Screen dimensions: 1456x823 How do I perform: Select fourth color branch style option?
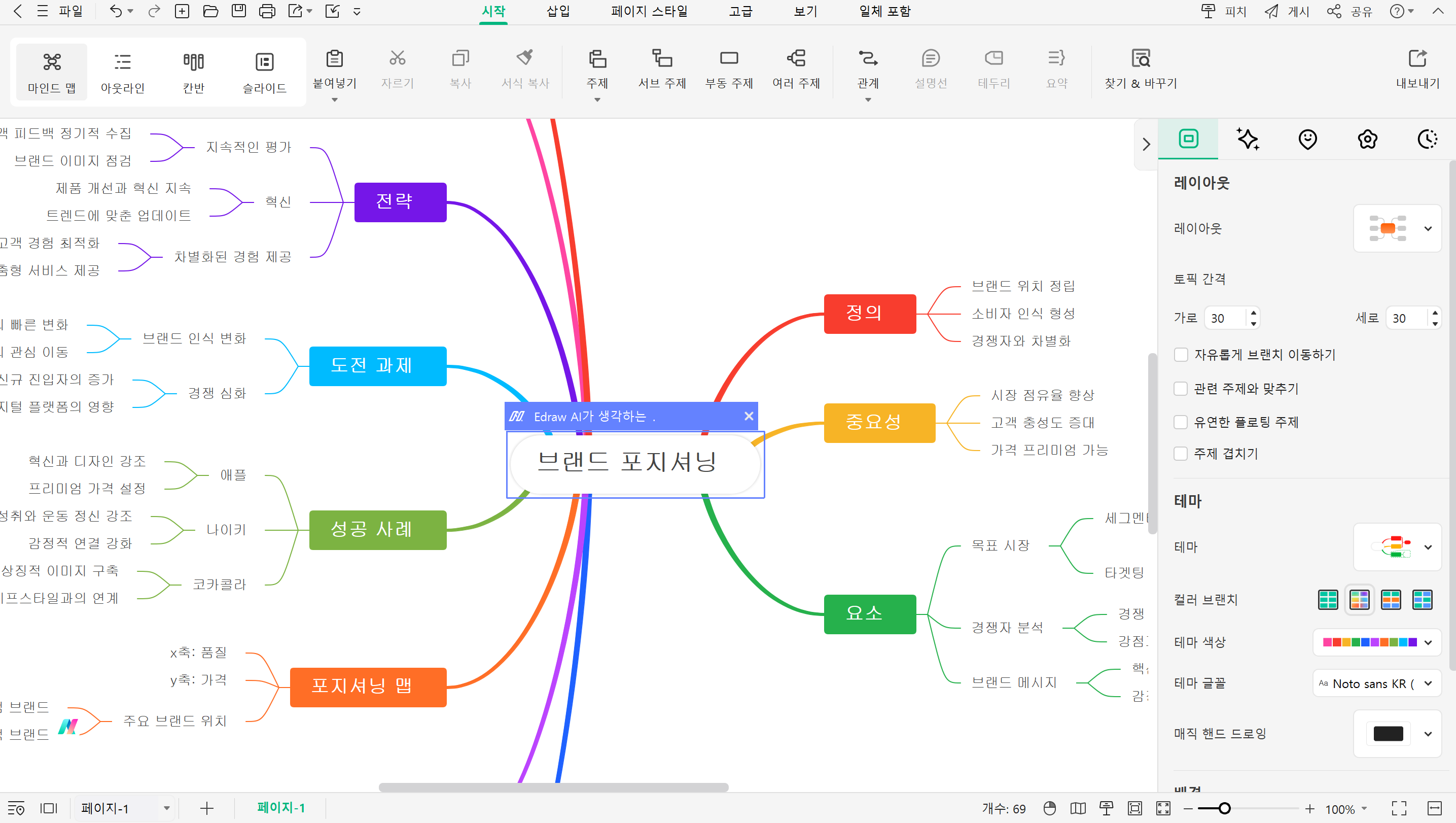click(1422, 600)
